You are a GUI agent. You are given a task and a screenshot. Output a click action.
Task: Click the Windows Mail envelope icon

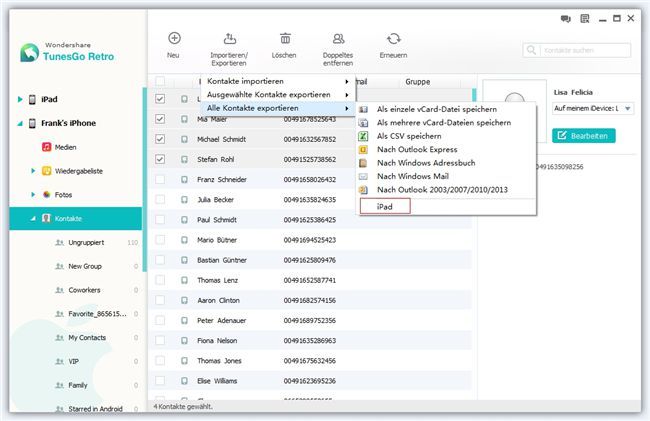tap(363, 177)
